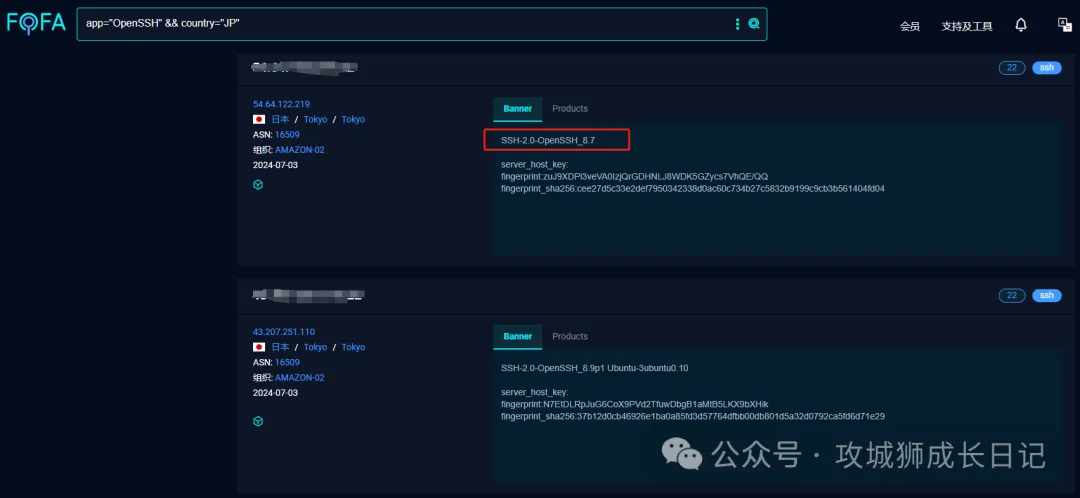Select Banner tab for 43.207.251.110
Image resolution: width=1080 pixels, height=498 pixels.
pyautogui.click(x=517, y=337)
